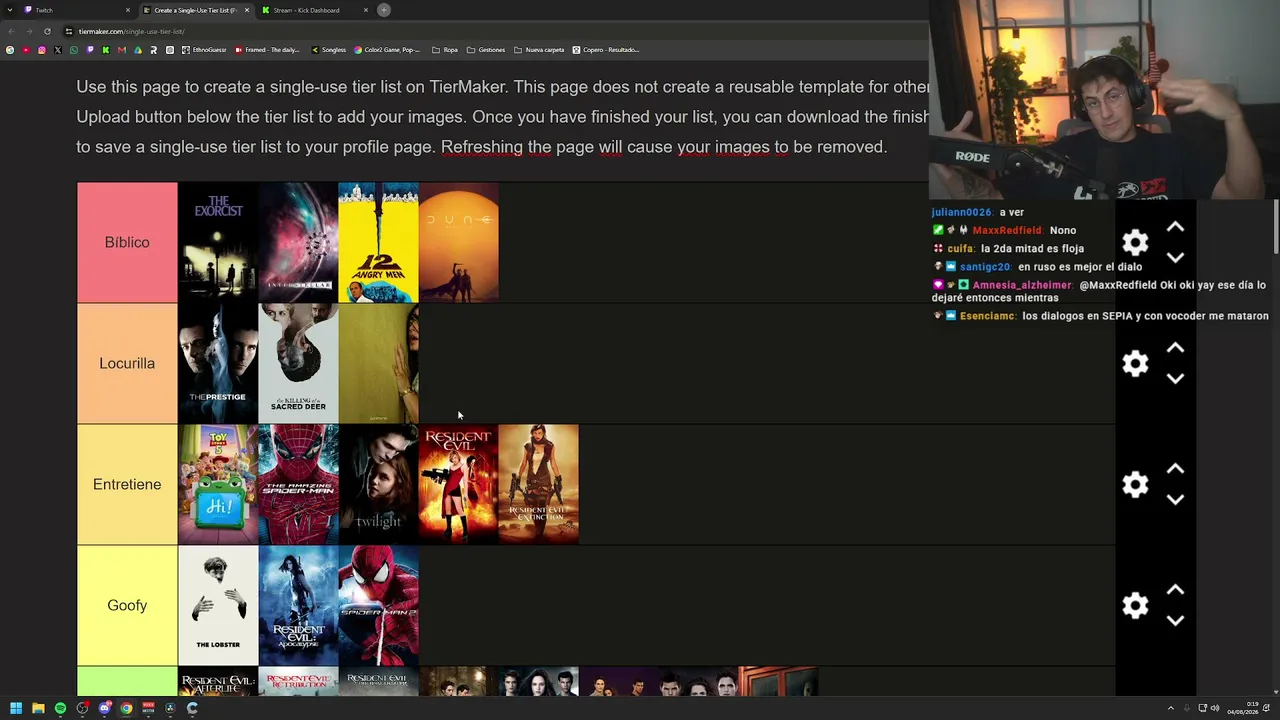Open the X bookmark icon
1280x720 pixels.
[x=57, y=50]
